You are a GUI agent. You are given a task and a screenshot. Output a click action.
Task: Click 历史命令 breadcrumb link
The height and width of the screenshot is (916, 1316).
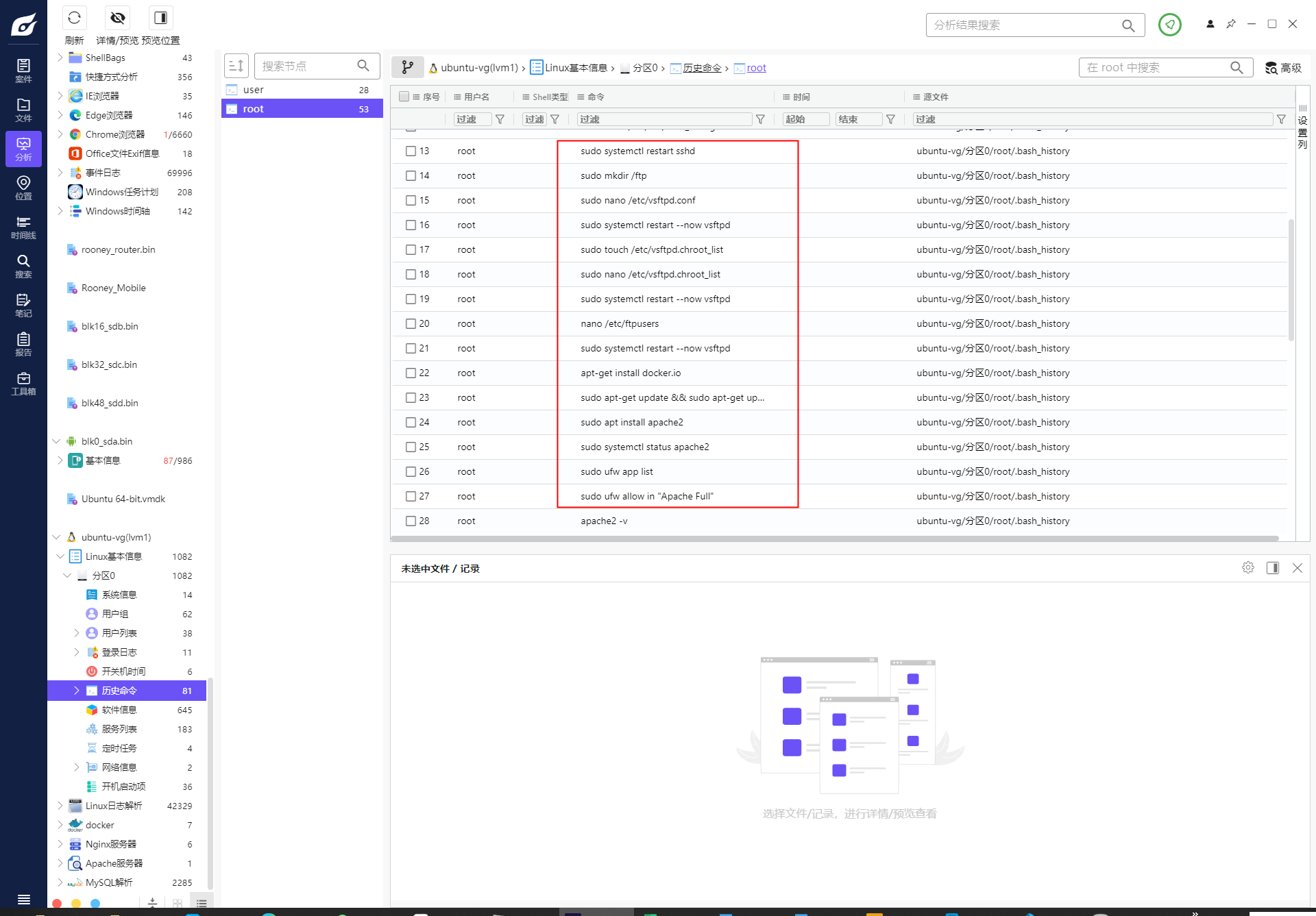702,68
